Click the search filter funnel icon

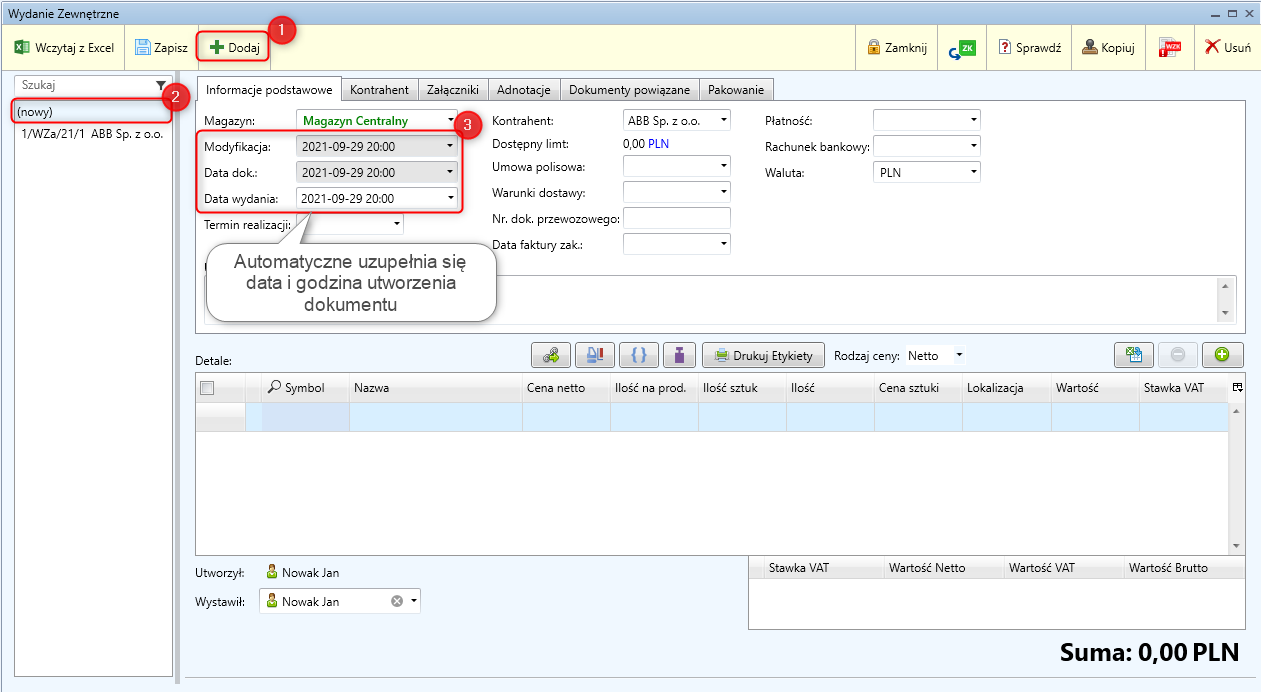161,85
